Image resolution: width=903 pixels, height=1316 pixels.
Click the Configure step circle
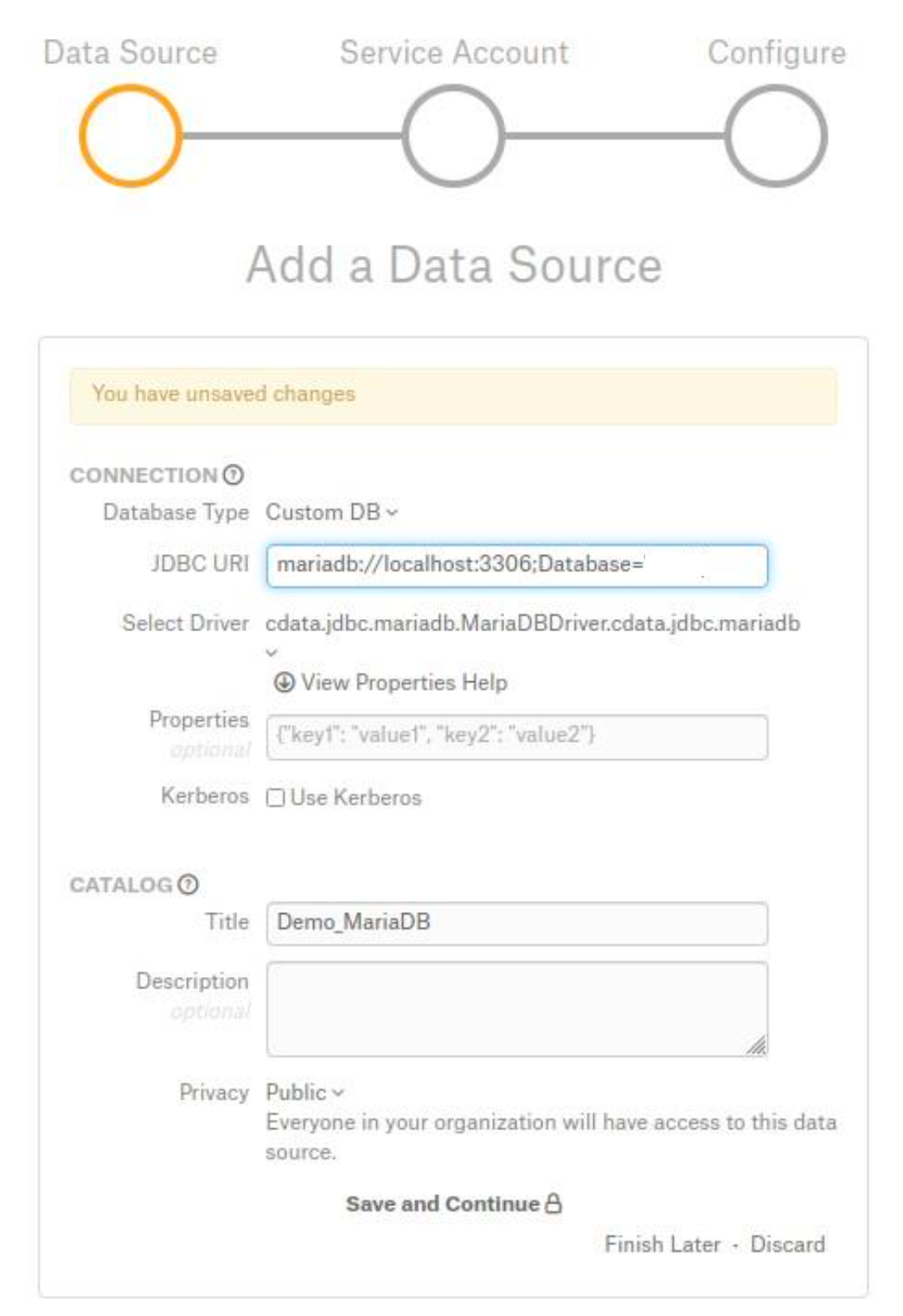tap(776, 136)
